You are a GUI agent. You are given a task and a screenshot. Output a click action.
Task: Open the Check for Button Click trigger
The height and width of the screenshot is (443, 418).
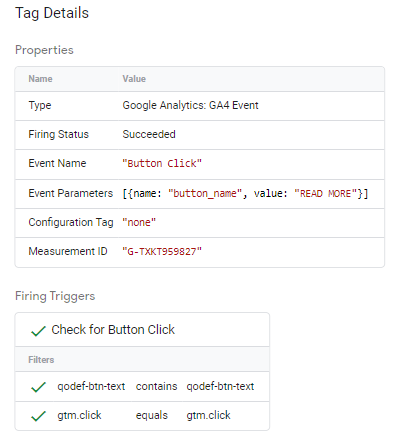click(x=113, y=330)
